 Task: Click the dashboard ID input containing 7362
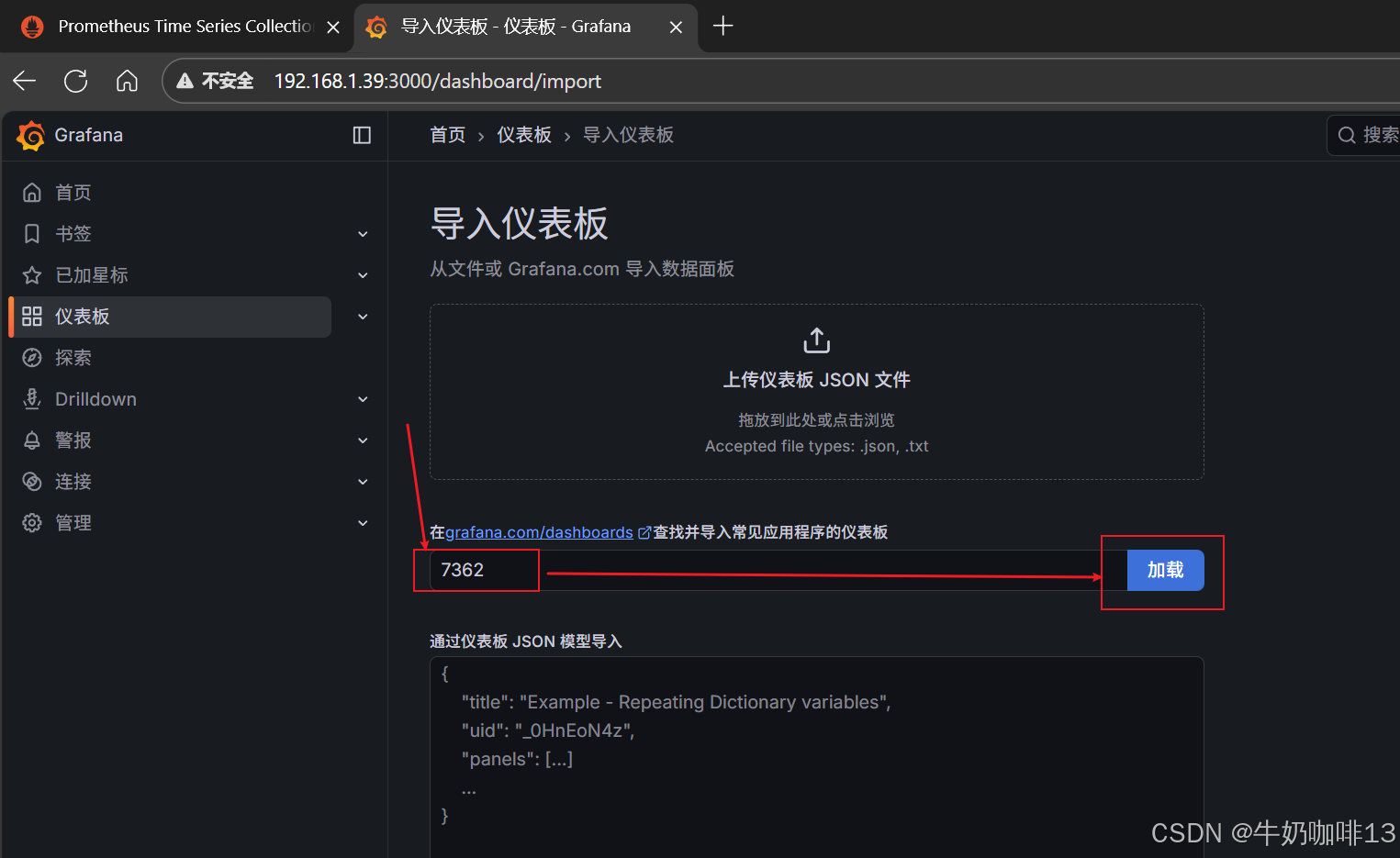(778, 570)
